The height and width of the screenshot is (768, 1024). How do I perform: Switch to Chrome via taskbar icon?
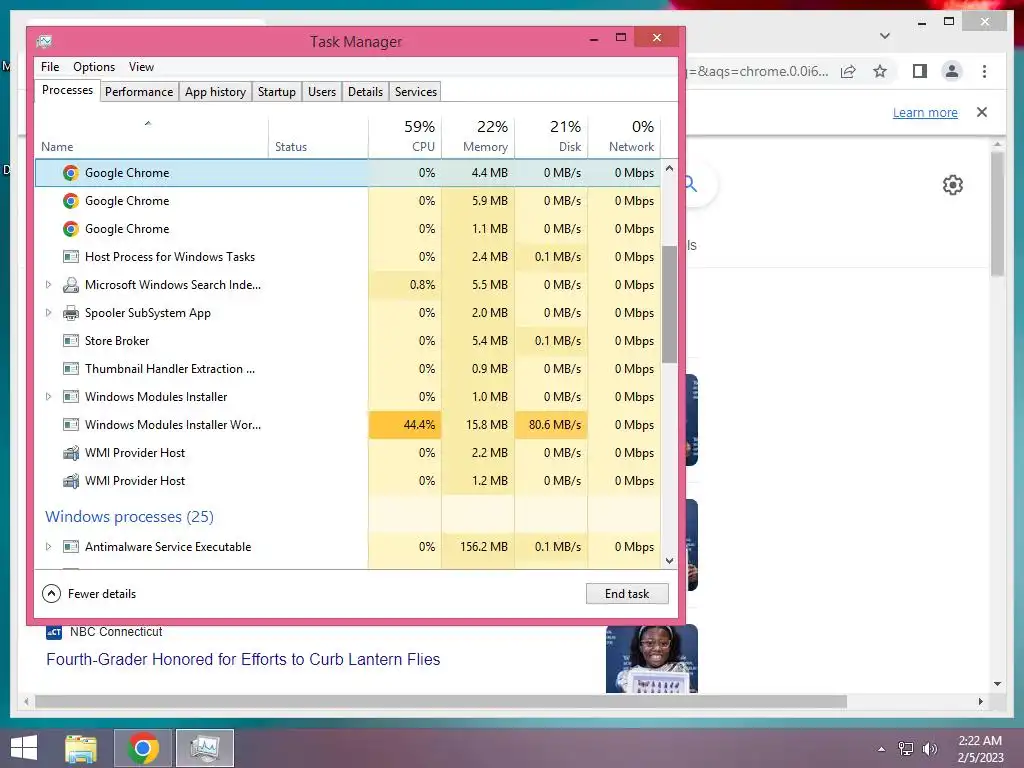tap(143, 748)
